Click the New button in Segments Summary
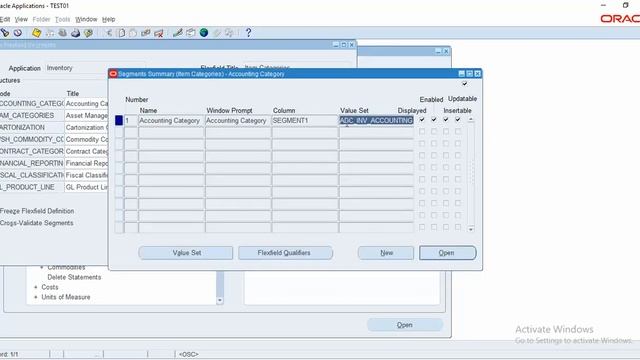This screenshot has width=640, height=360. tap(386, 253)
